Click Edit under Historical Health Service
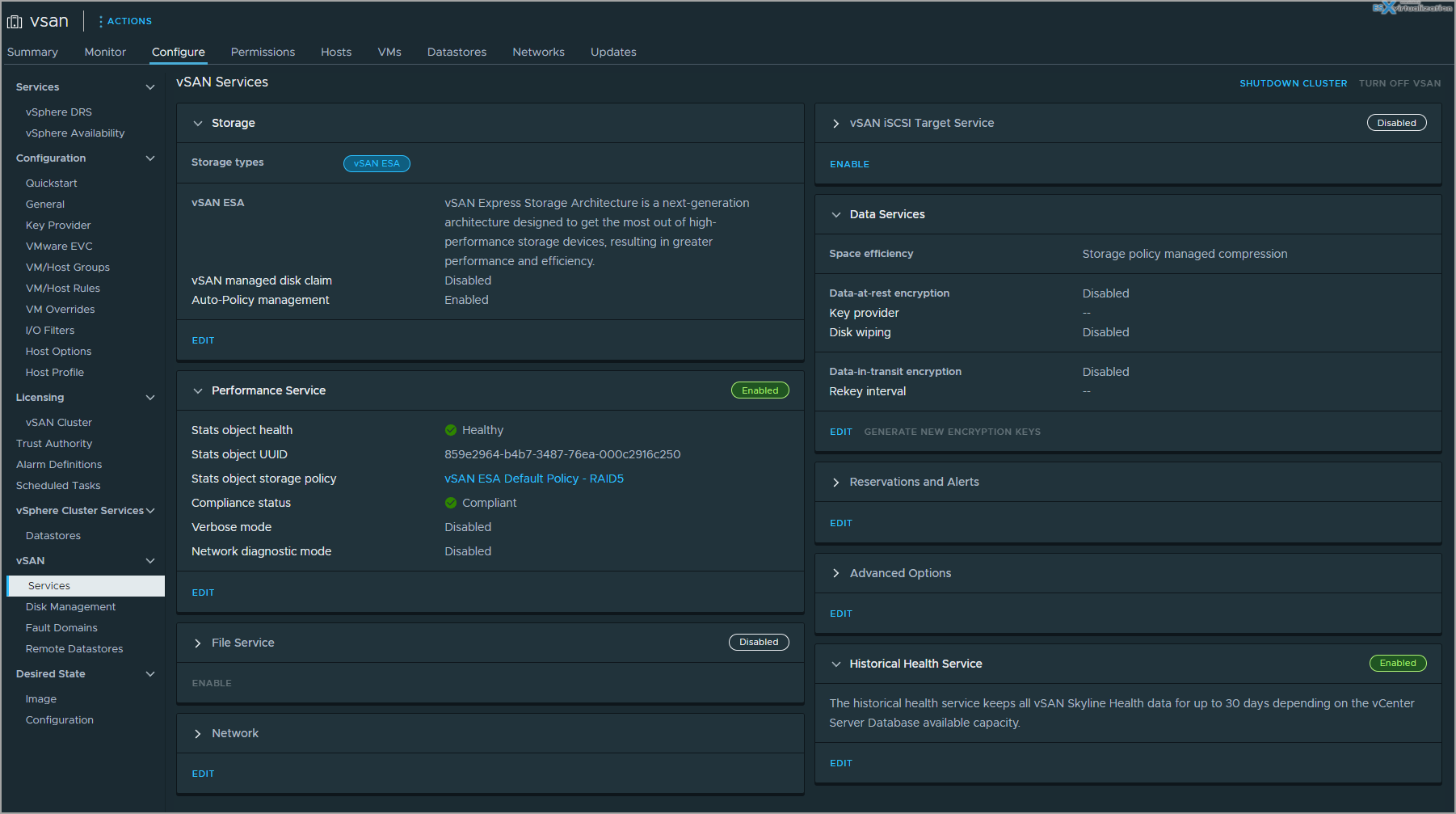This screenshot has height=814, width=1456. click(x=841, y=763)
